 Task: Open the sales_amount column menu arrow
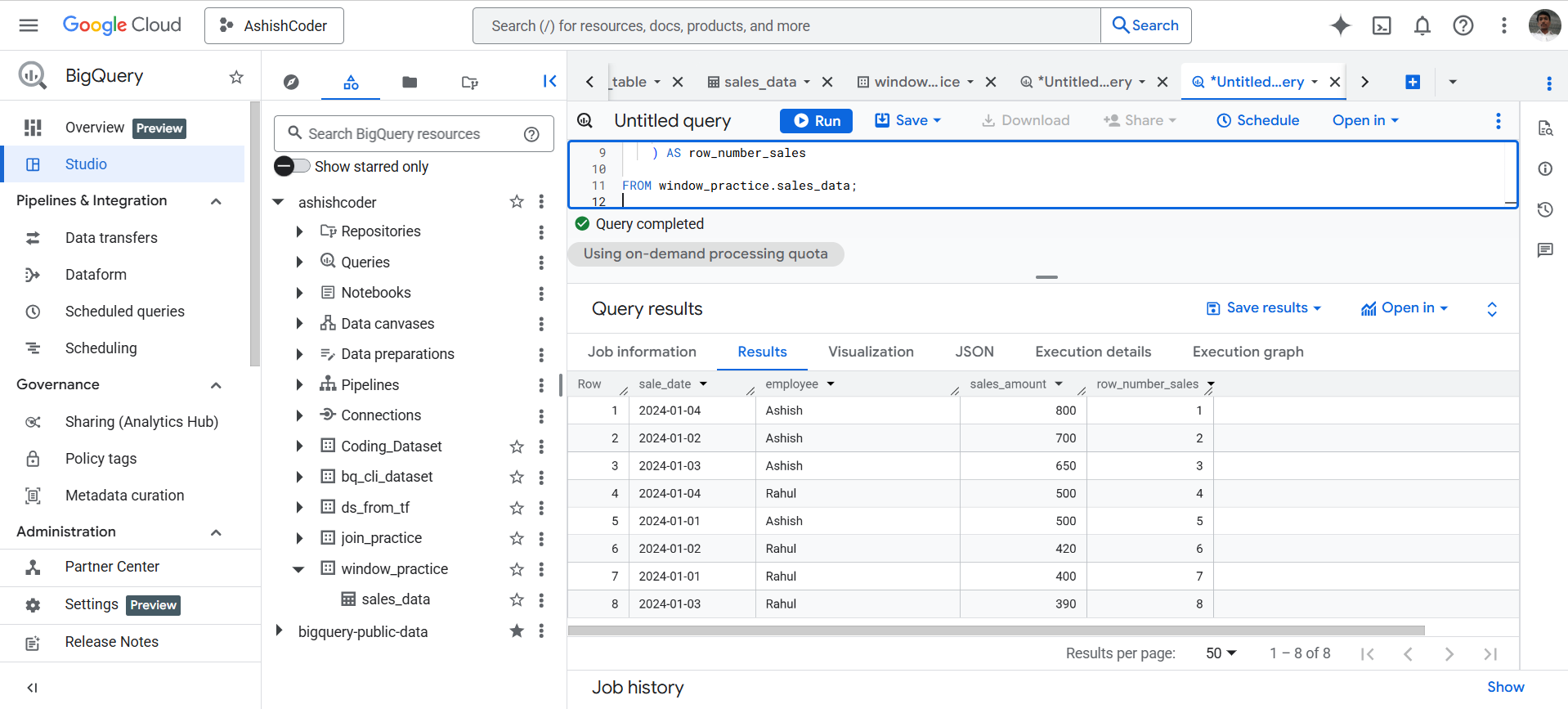pos(1059,384)
